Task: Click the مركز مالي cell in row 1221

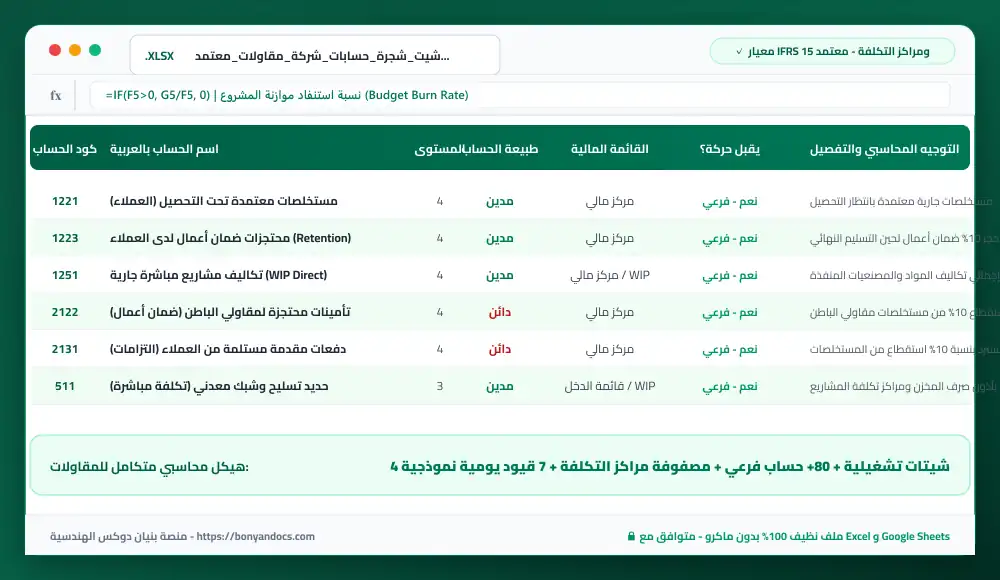Action: pyautogui.click(x=610, y=202)
